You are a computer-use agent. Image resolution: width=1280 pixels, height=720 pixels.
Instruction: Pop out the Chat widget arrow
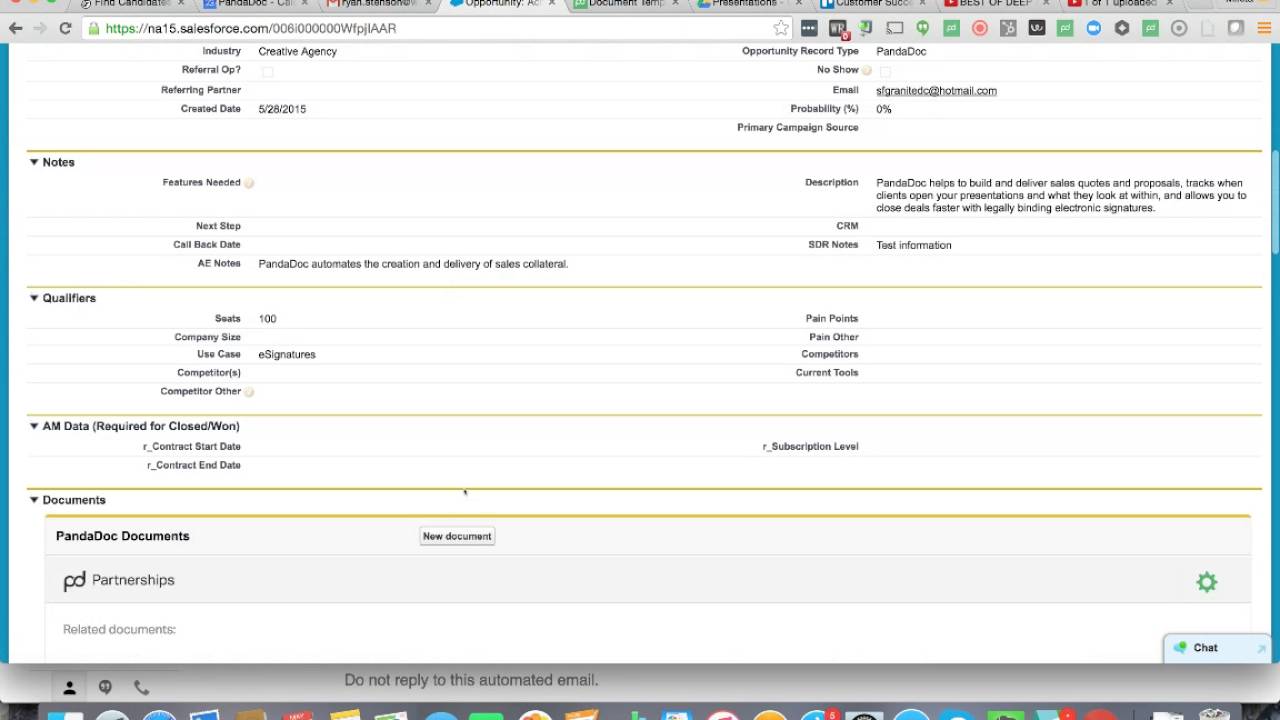click(x=1261, y=649)
